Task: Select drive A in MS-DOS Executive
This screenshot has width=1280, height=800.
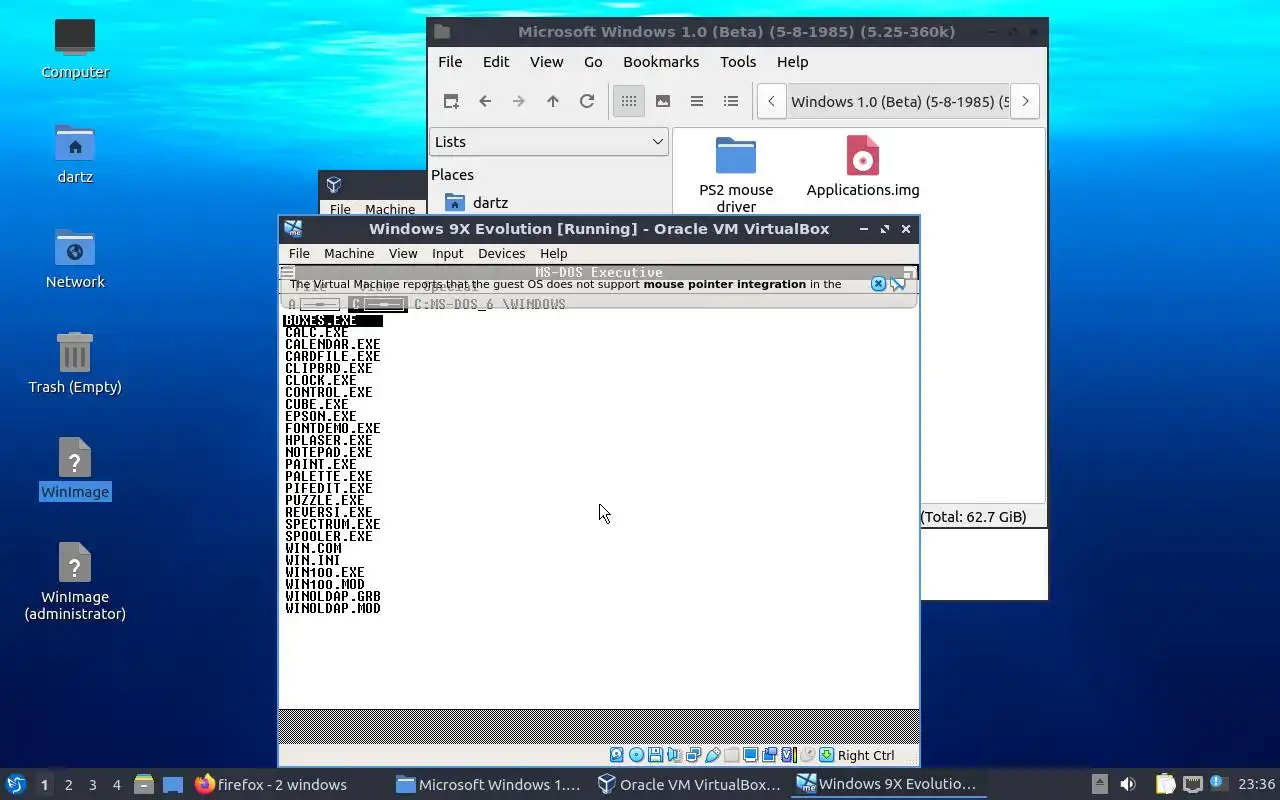Action: click(x=315, y=304)
